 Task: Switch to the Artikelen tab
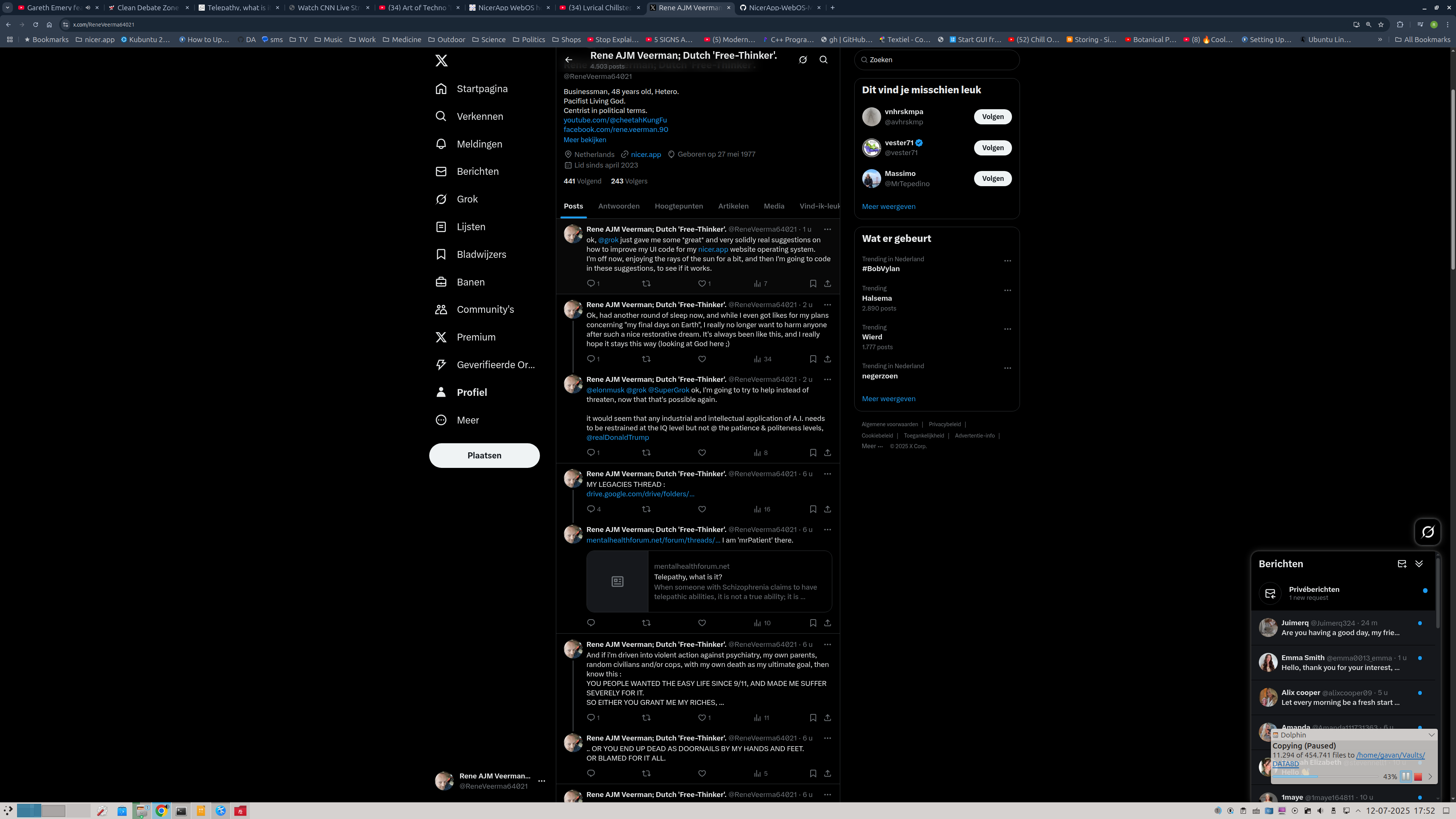coord(733,206)
